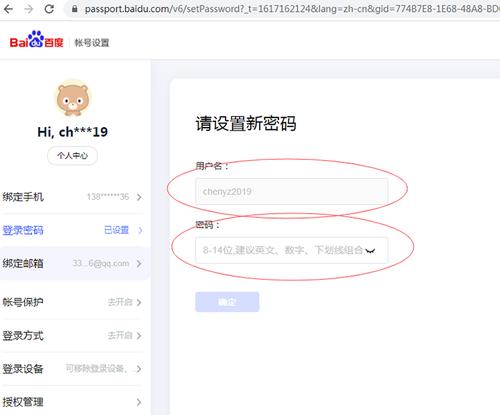This screenshot has width=500, height=415.
Task: Expand the 登录方式 row chevron
Action: pos(139,336)
